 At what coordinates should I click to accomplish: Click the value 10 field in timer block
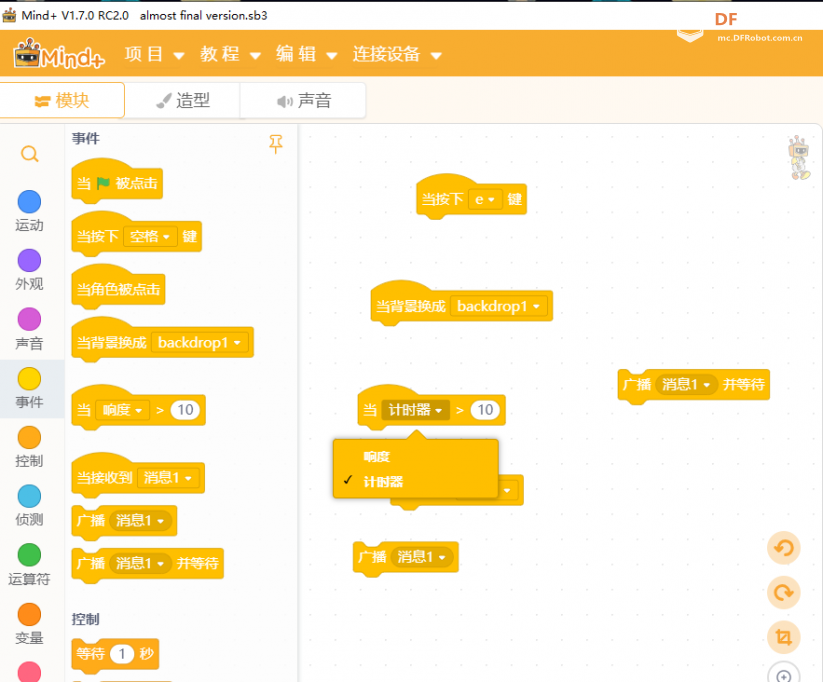(x=485, y=410)
